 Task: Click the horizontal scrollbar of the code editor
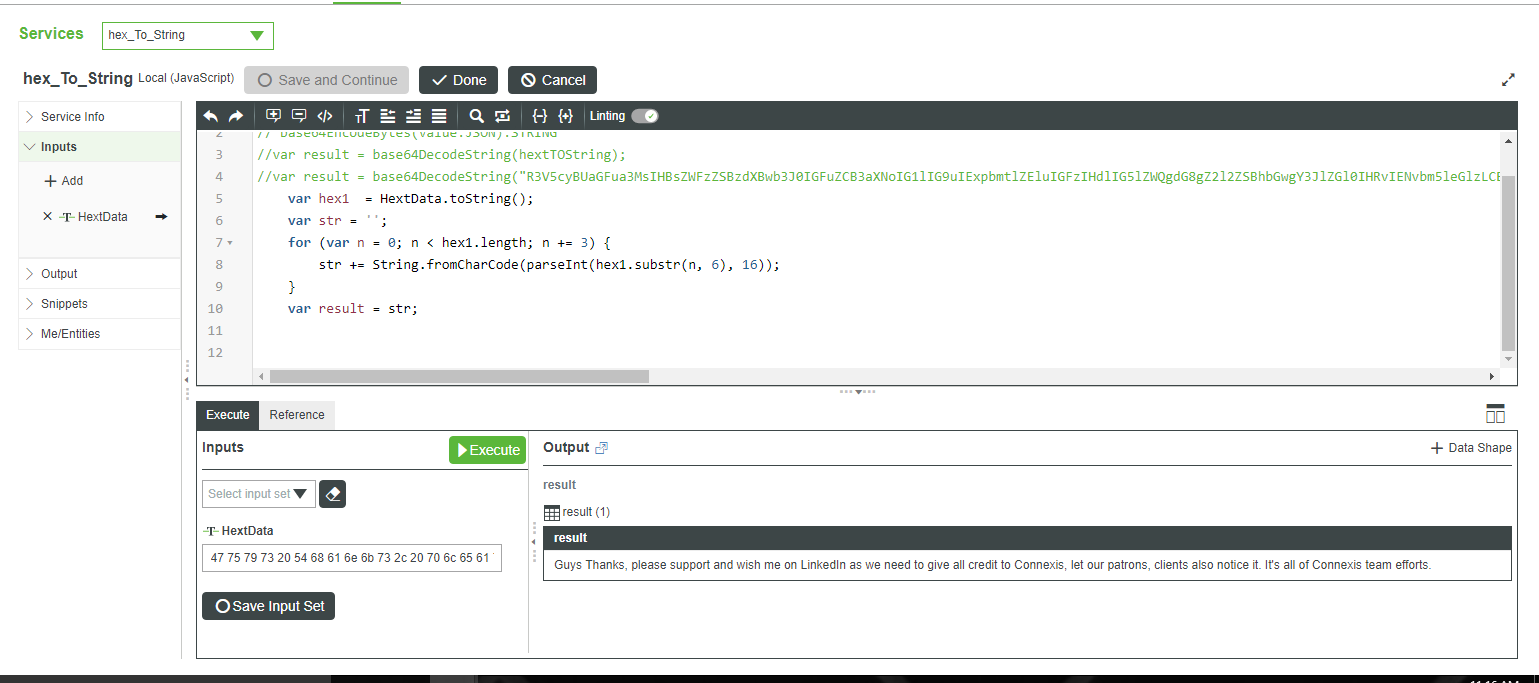tap(459, 376)
